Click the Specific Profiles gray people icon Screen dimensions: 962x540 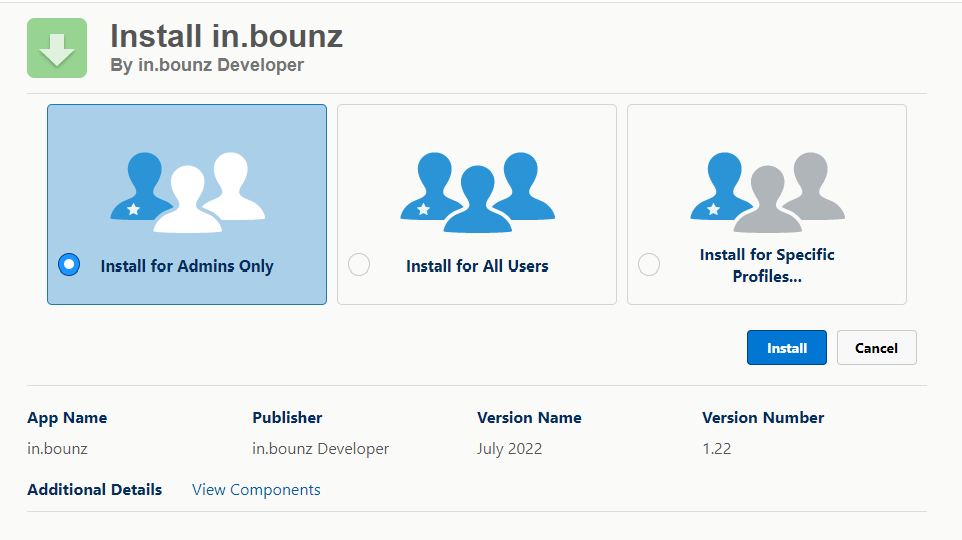[768, 192]
